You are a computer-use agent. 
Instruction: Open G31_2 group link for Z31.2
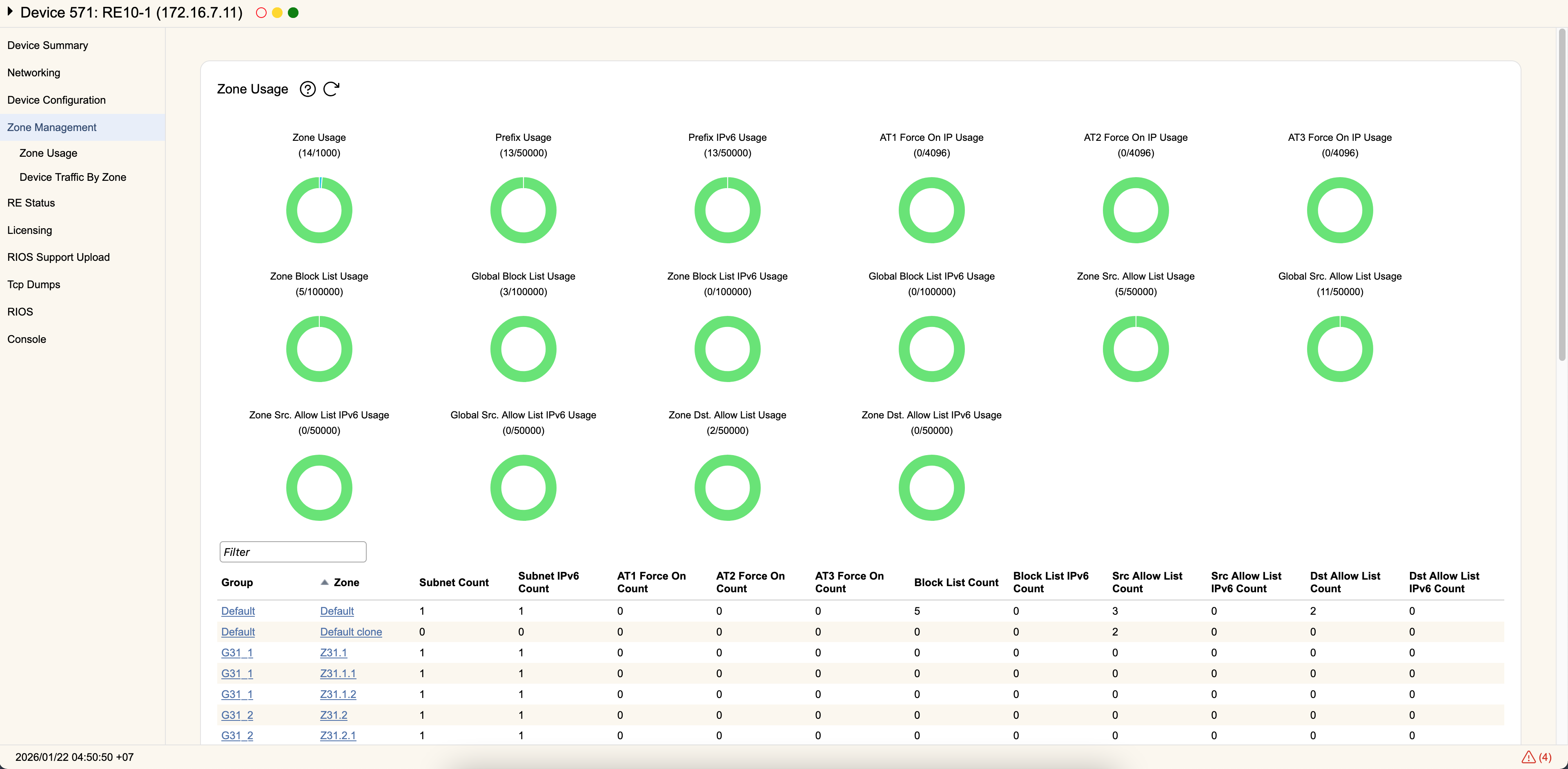237,715
